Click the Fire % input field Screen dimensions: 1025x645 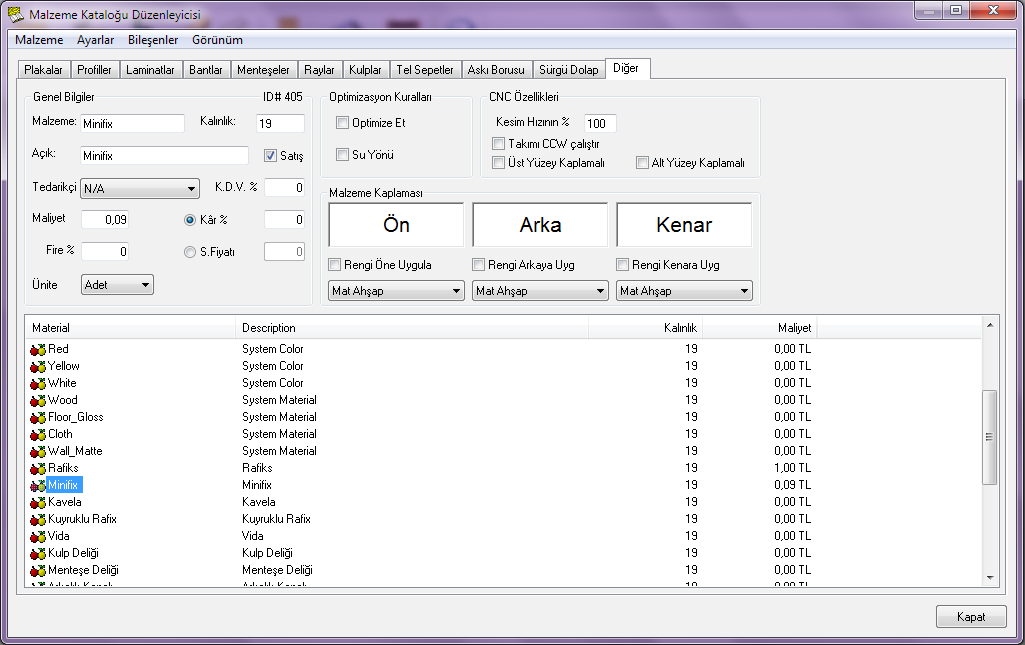105,252
